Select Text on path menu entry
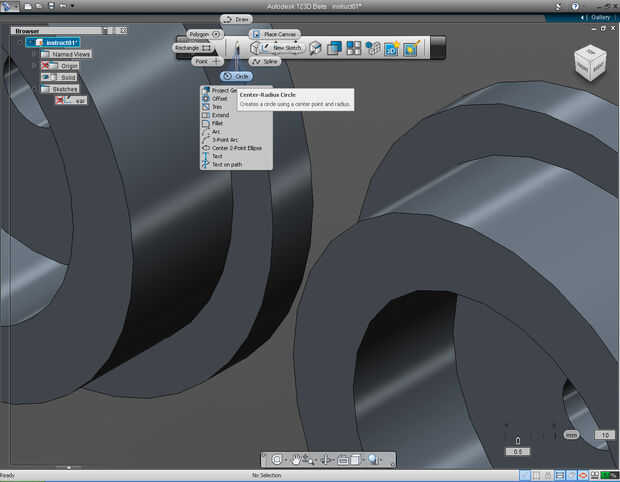This screenshot has width=620, height=482. pos(226,165)
